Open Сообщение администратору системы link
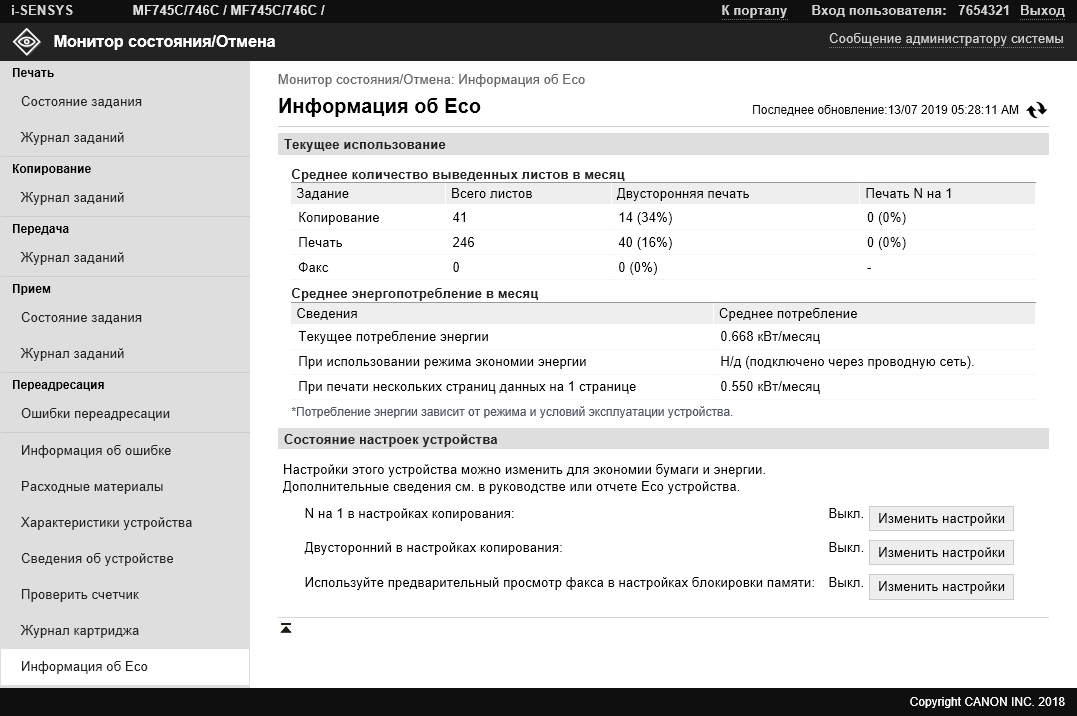 (946, 38)
